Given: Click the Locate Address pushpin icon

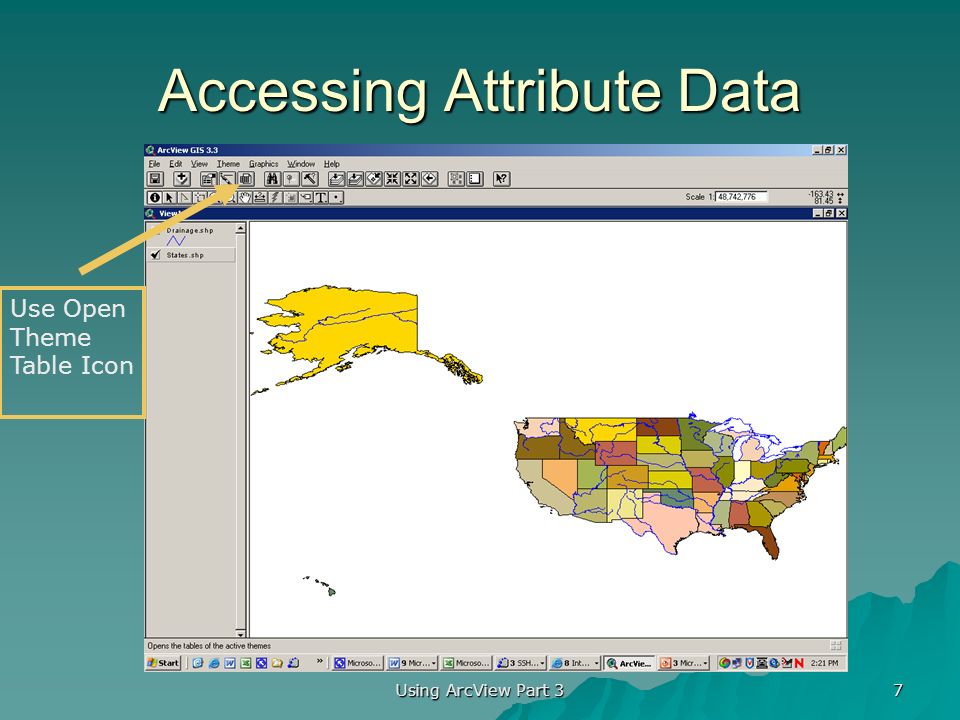Looking at the screenshot, I should (291, 179).
